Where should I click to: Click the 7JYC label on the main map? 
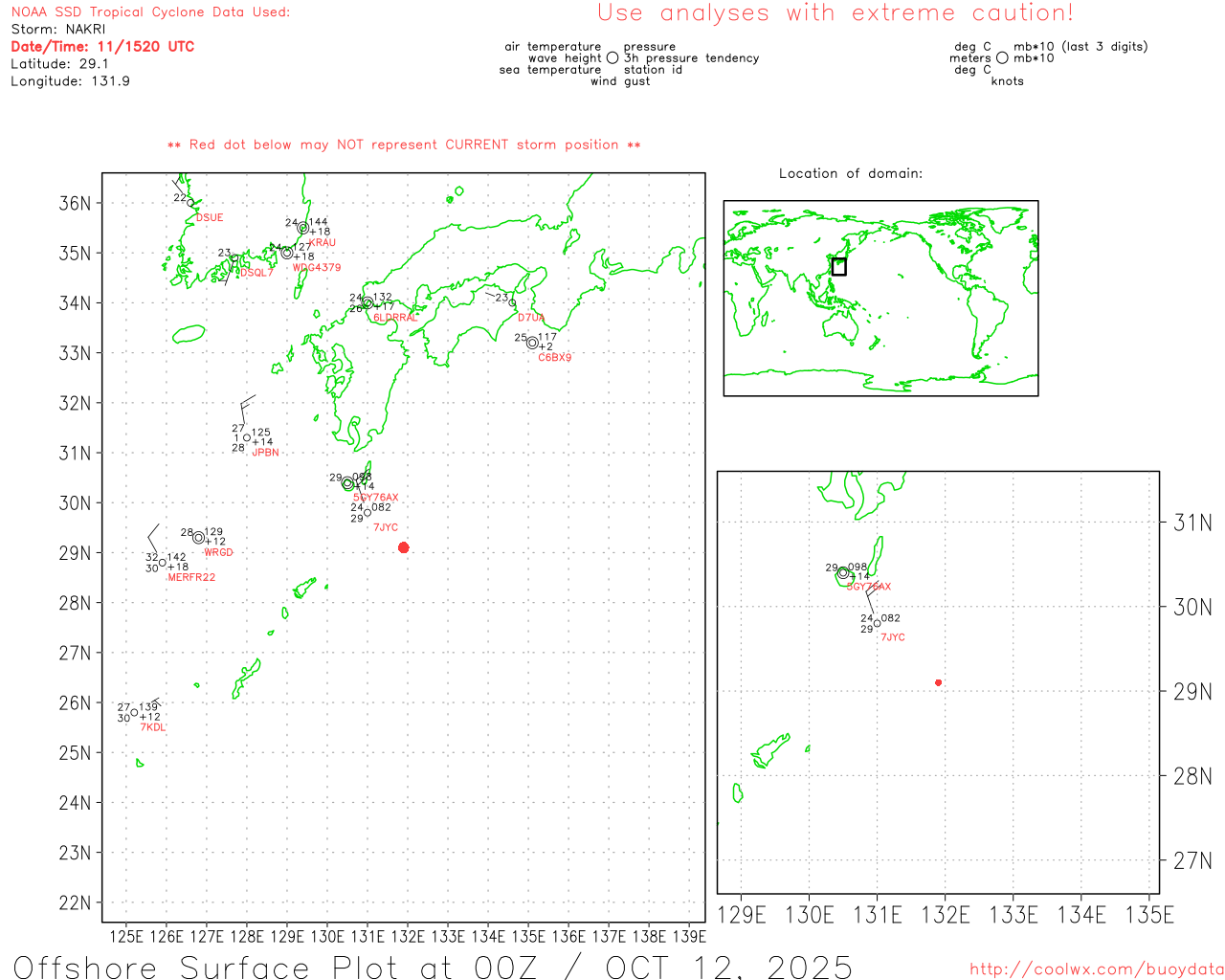386,527
